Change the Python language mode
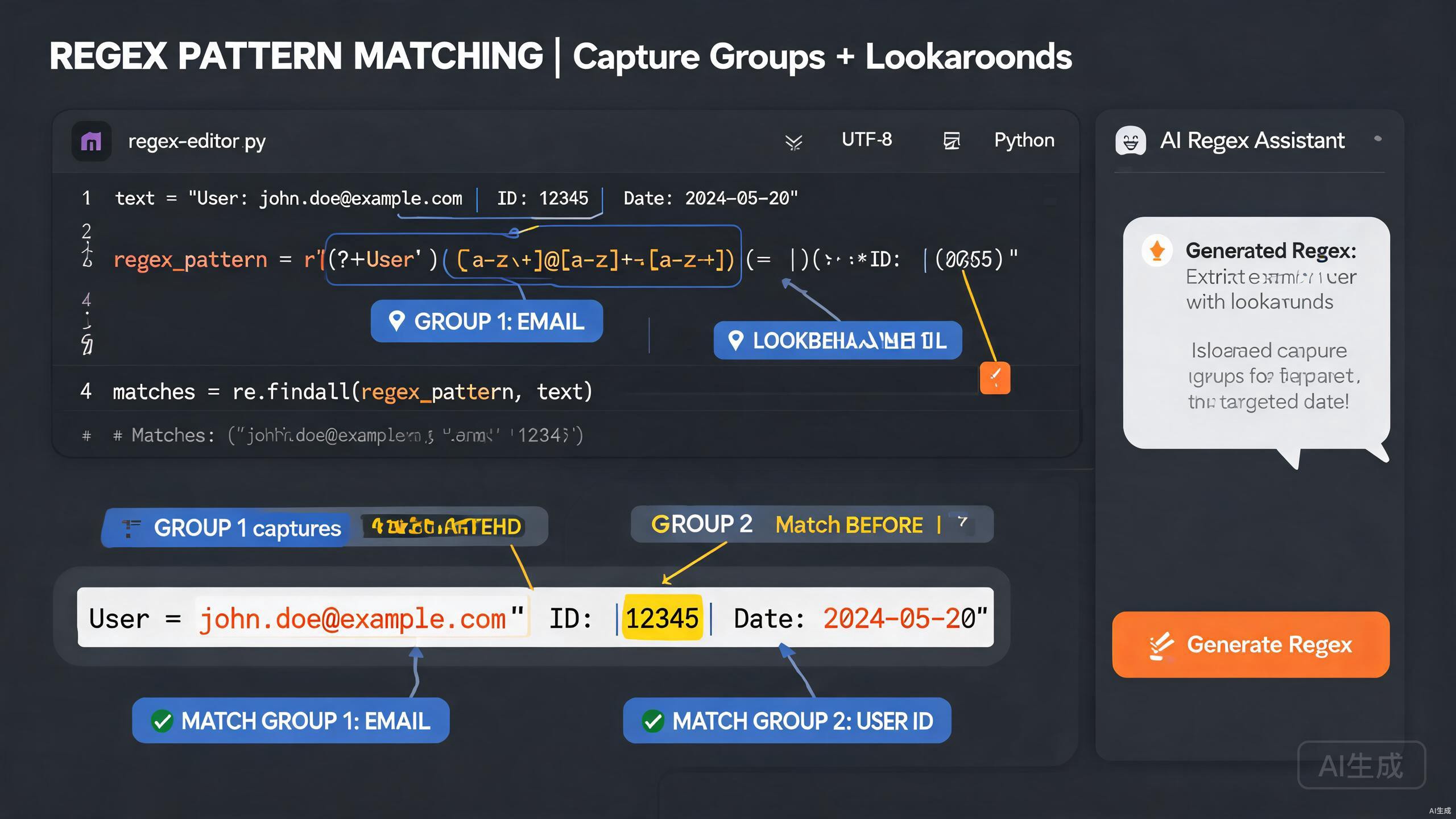This screenshot has height=819, width=1456. pyautogui.click(x=1024, y=140)
